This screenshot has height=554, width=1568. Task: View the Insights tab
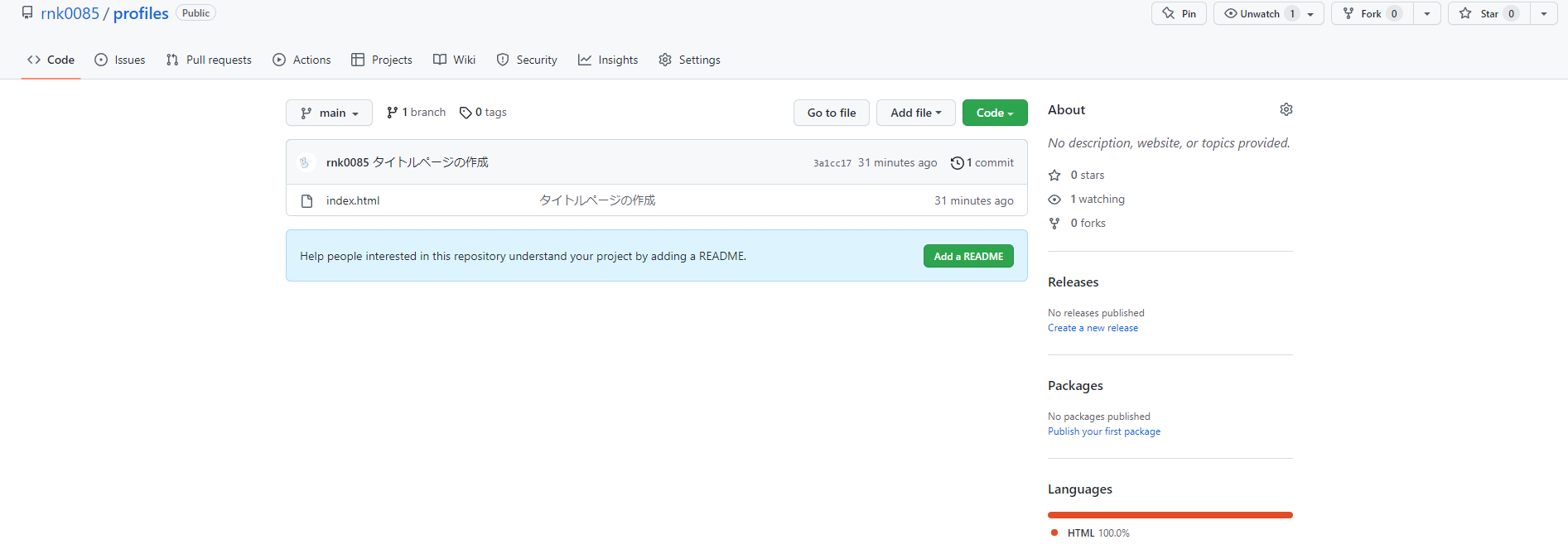click(608, 60)
